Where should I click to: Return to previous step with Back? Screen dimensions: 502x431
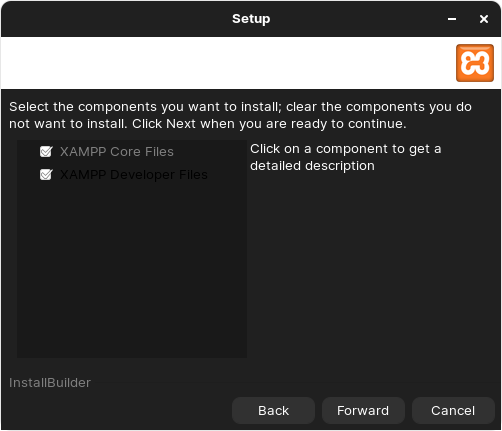[x=273, y=410]
